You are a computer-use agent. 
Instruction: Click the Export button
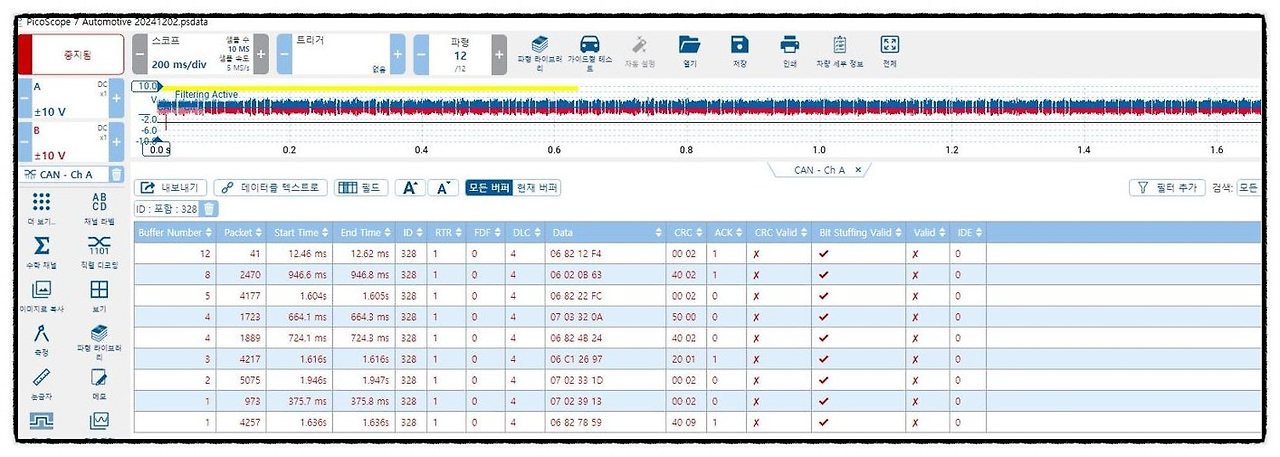click(171, 188)
